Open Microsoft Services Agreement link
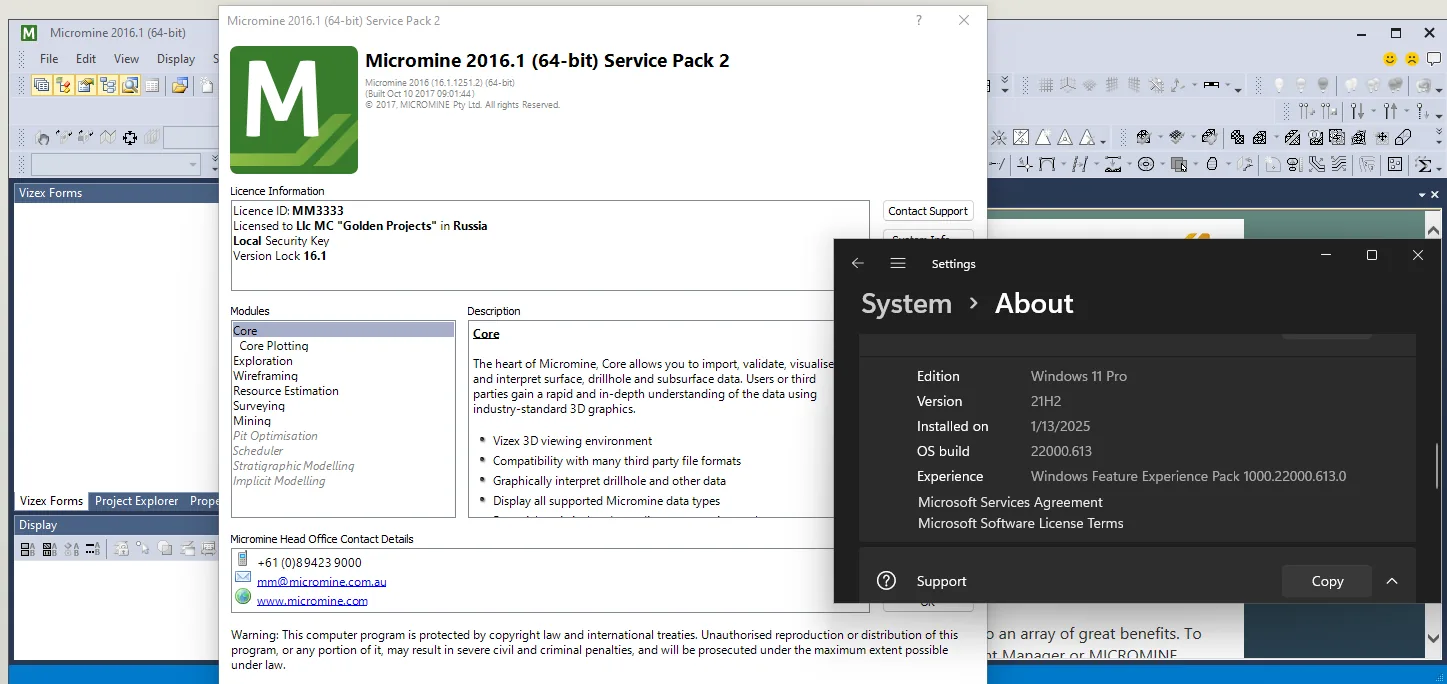The height and width of the screenshot is (684, 1447). pos(1010,502)
